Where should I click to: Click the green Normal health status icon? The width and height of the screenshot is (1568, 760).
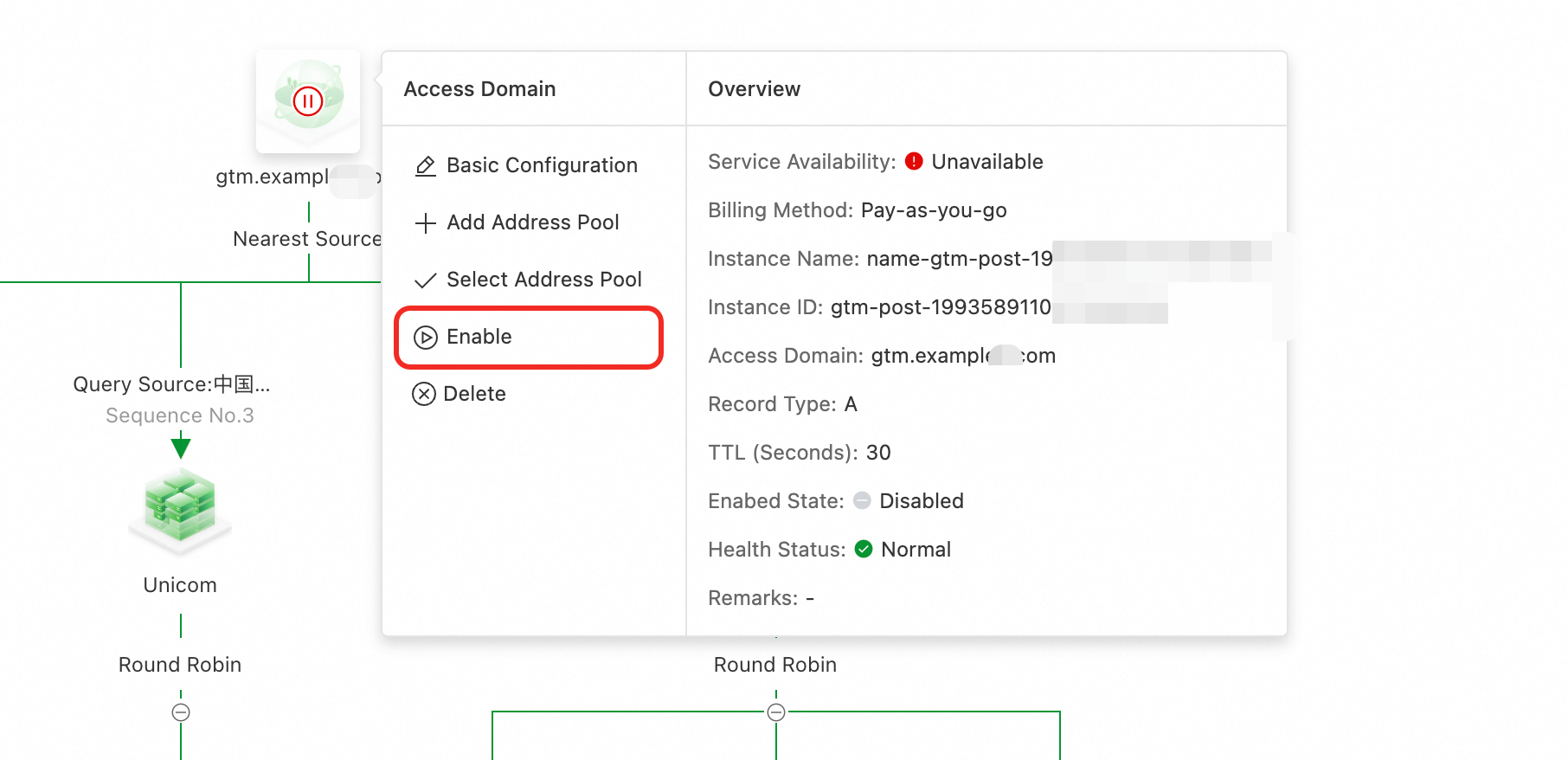pos(864,549)
